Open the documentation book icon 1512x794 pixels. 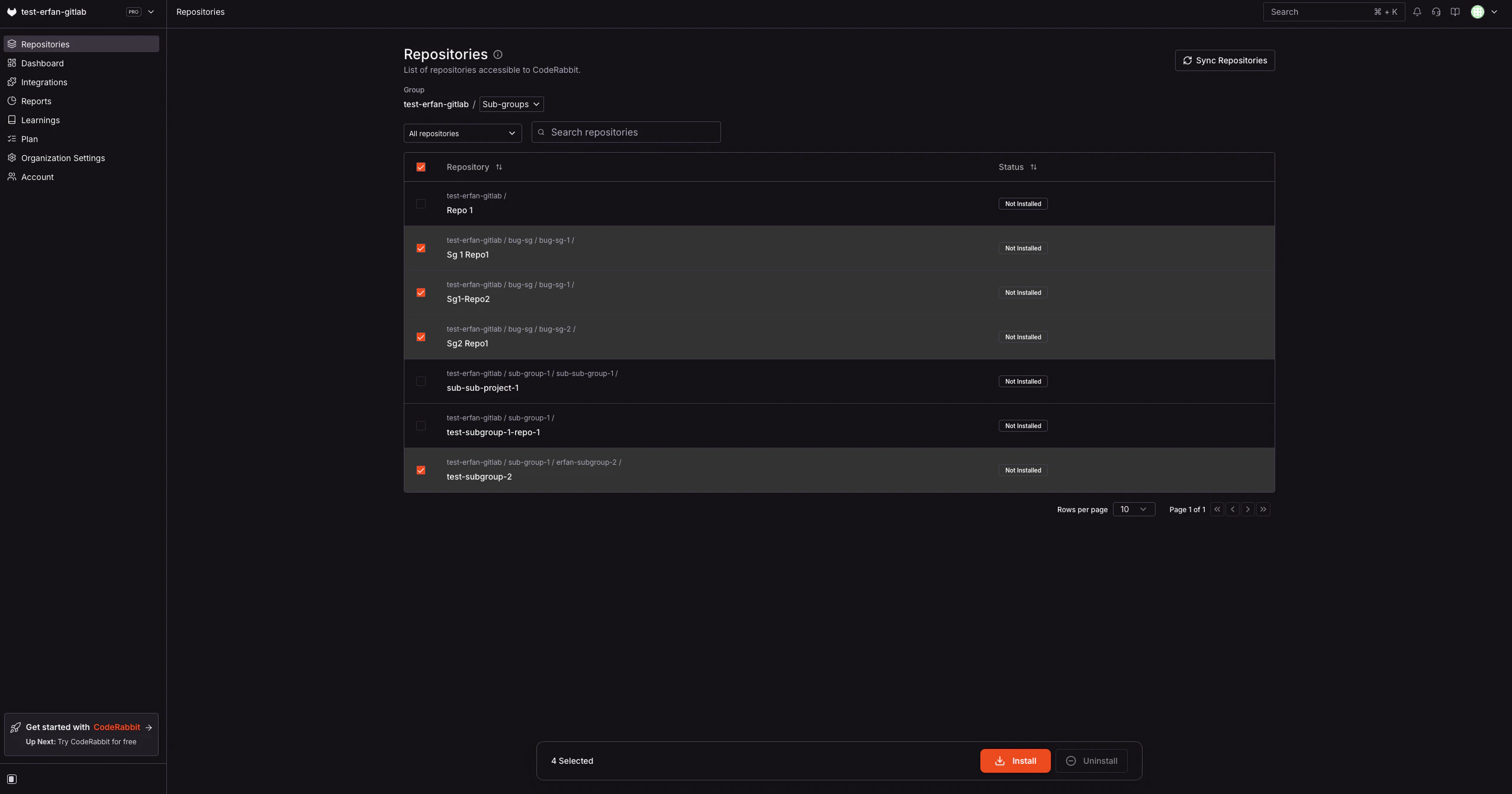(1455, 12)
